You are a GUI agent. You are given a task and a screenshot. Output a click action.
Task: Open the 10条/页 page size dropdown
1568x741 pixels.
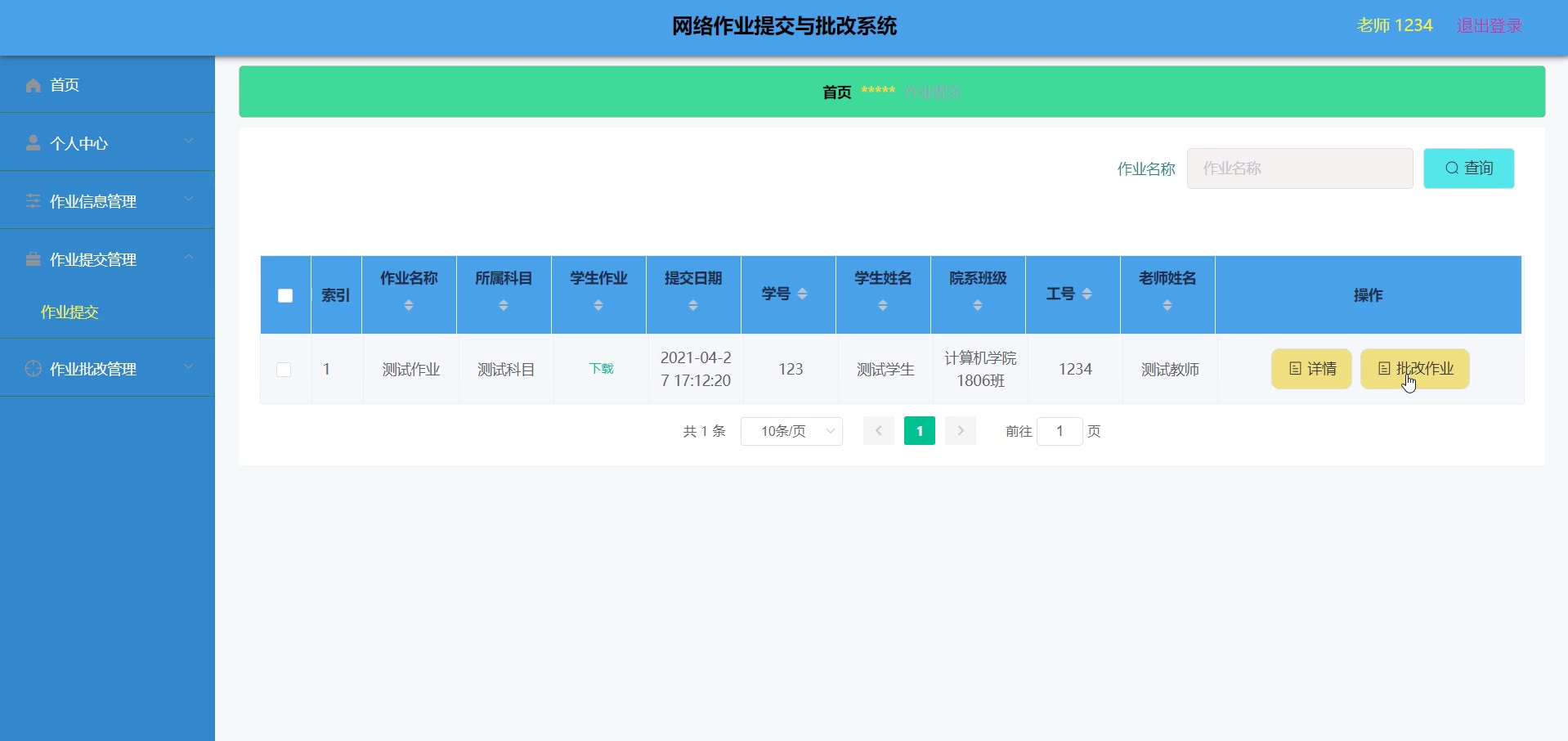coord(791,431)
